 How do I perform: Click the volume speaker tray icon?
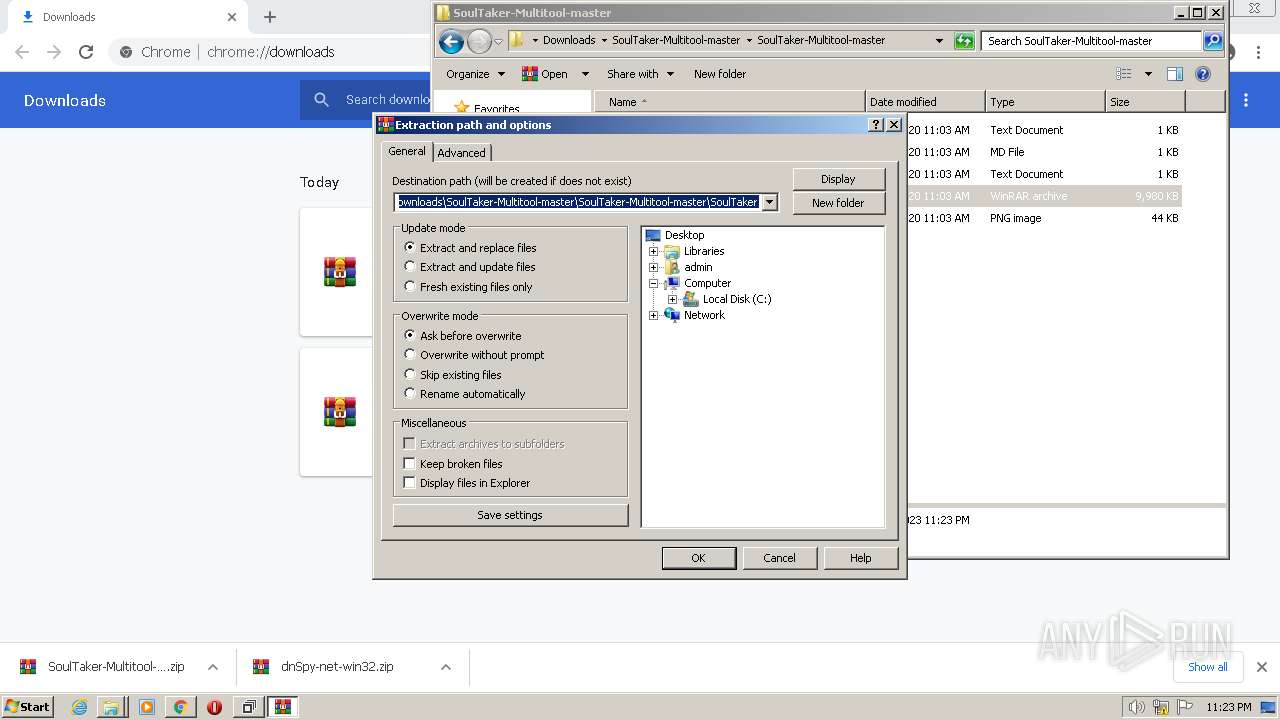[1136, 707]
